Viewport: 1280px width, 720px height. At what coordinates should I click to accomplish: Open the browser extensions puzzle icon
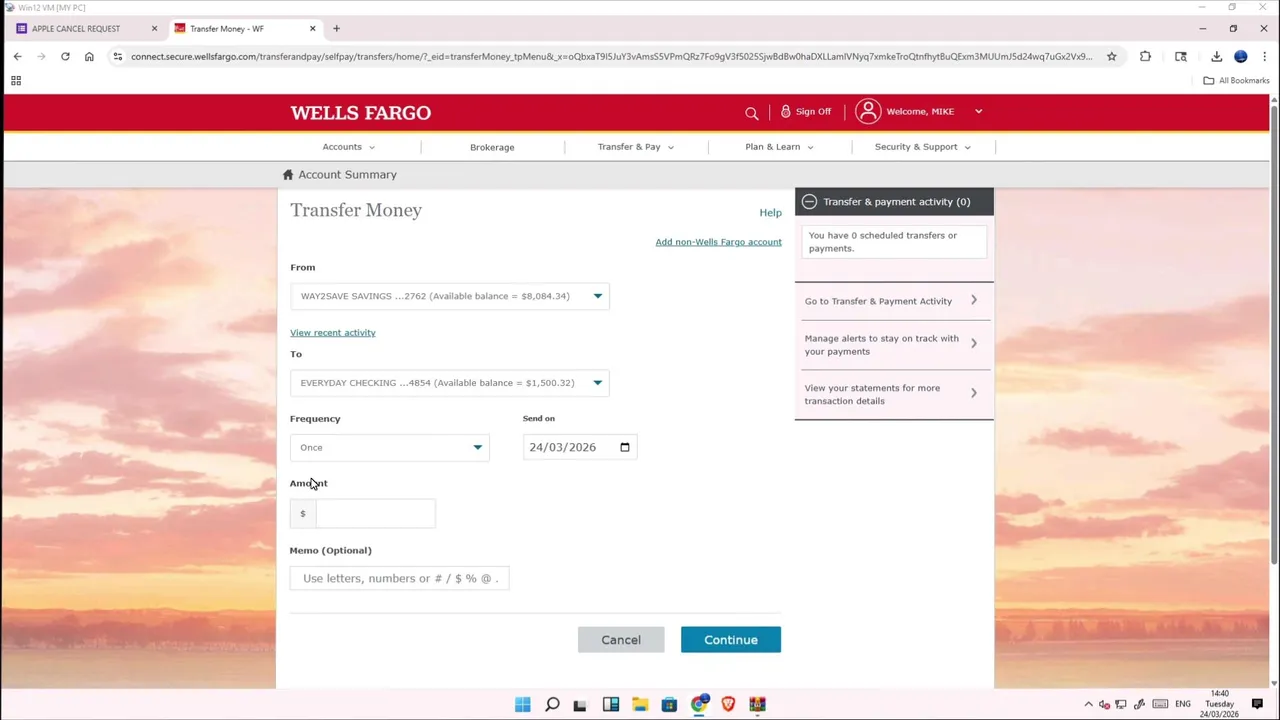point(1145,57)
